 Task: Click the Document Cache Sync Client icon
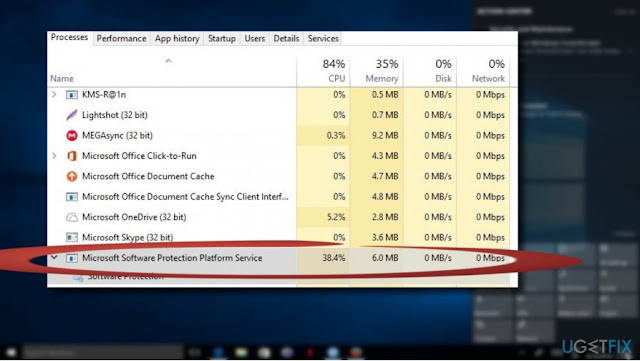[x=72, y=197]
